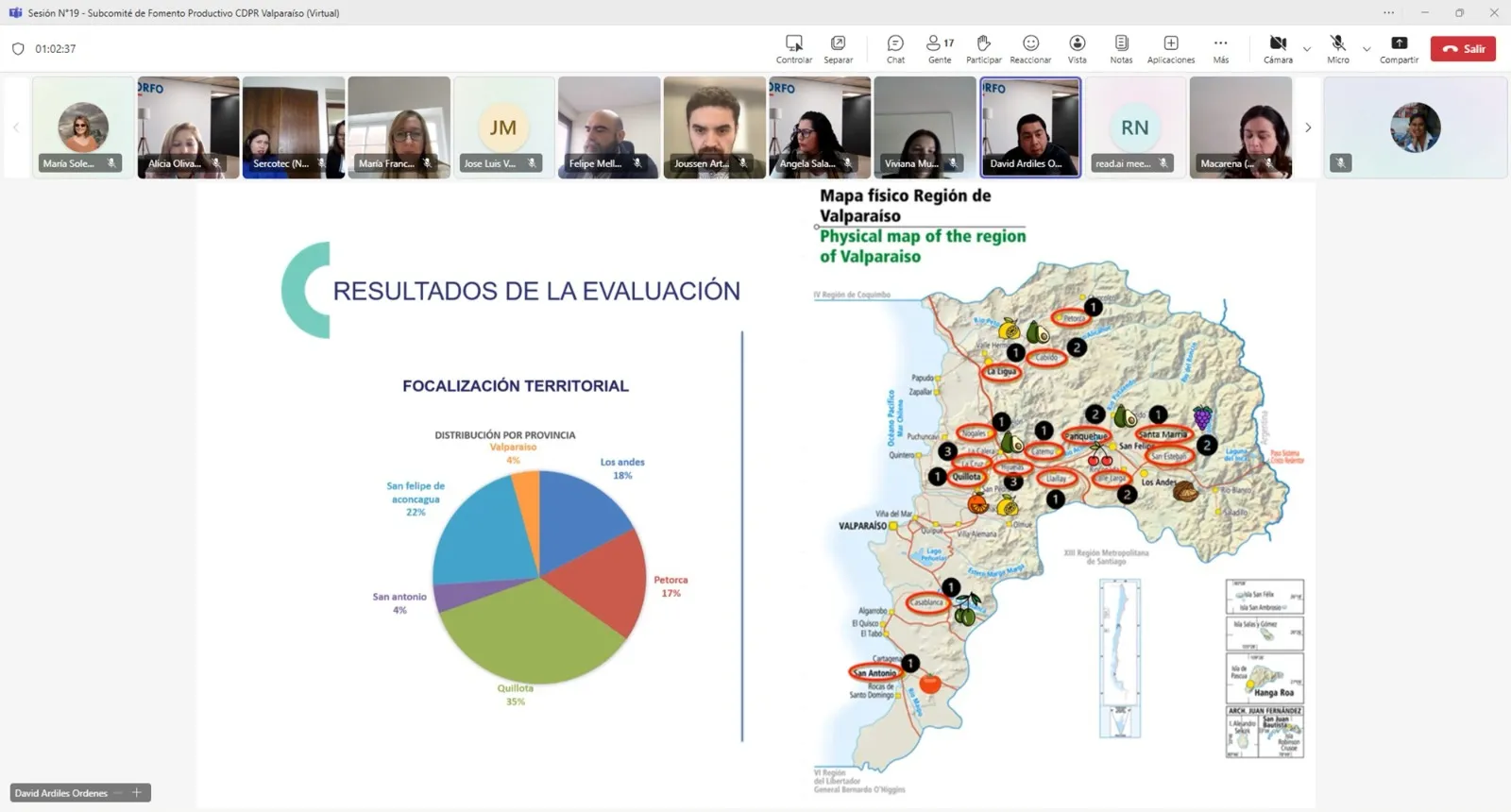Raise hand with Participar icon
Viewport: 1511px width, 812px height.
tap(983, 48)
